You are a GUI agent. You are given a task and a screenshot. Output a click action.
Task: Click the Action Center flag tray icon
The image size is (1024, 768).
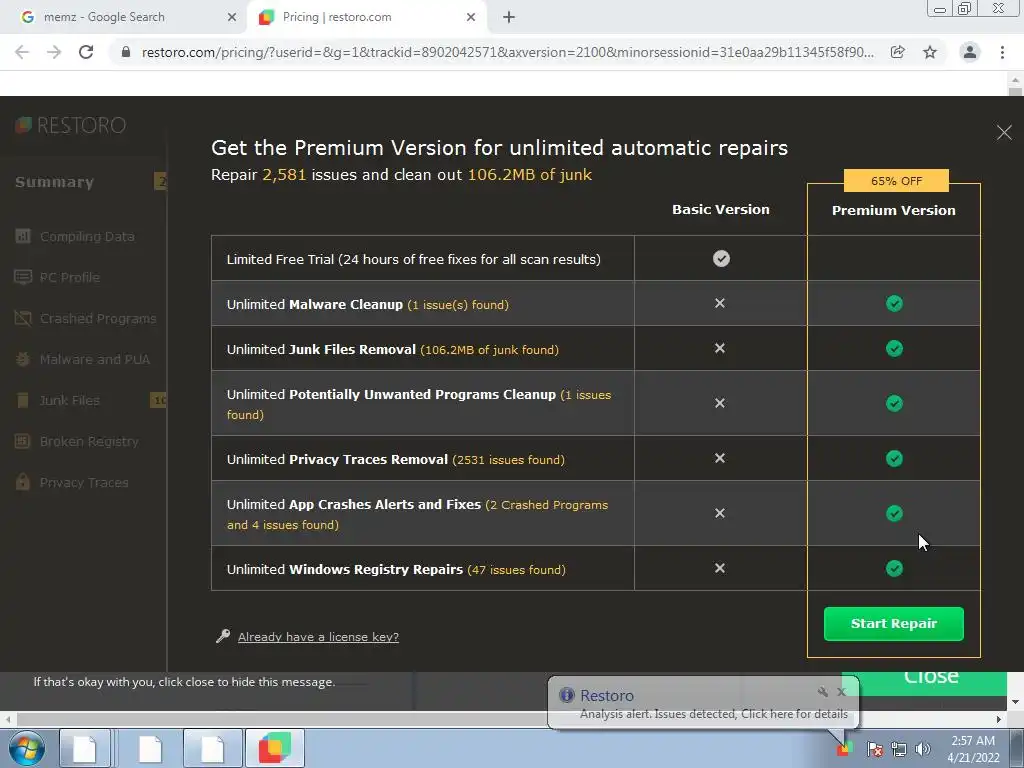(x=874, y=749)
